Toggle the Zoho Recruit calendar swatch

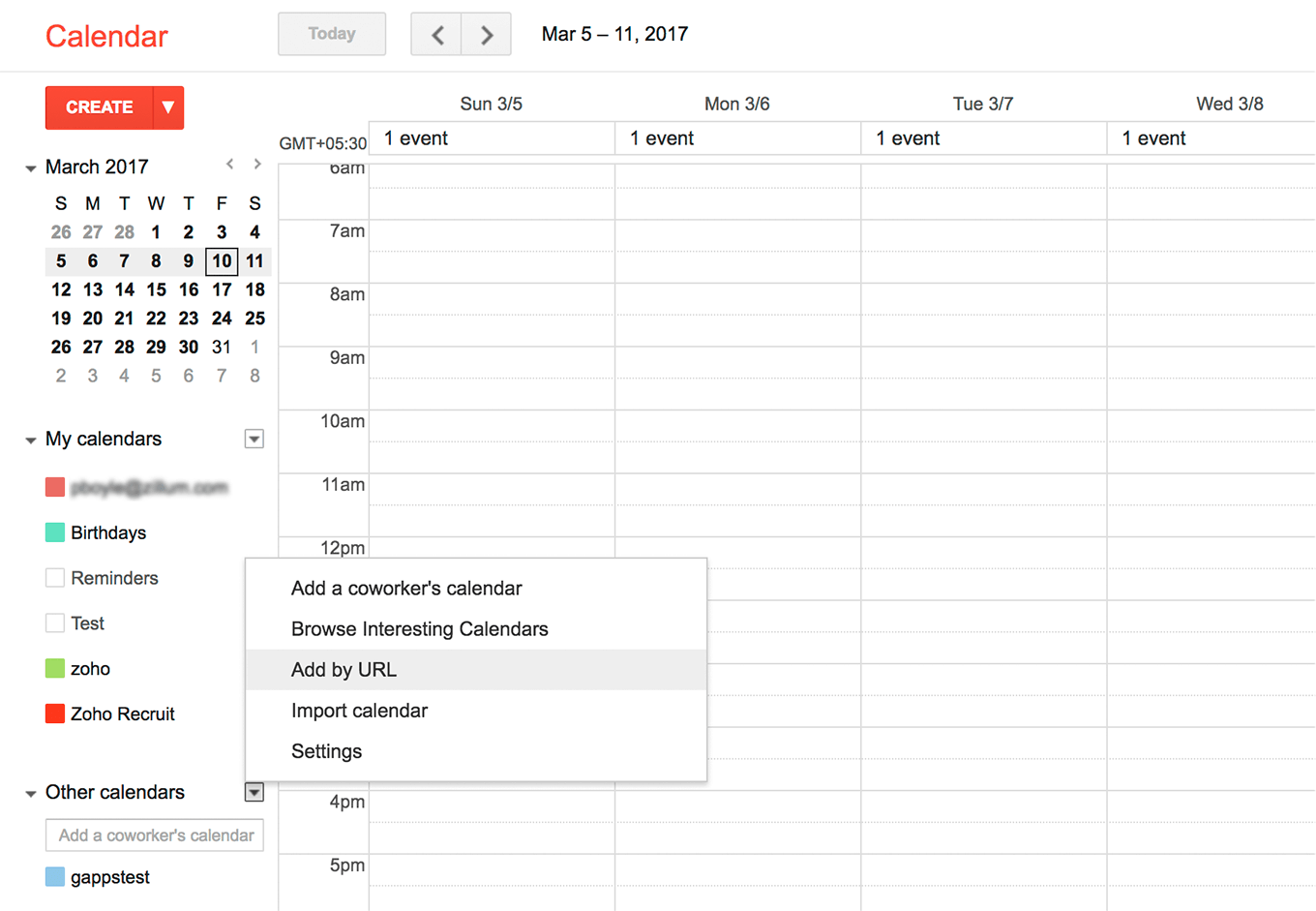click(55, 714)
